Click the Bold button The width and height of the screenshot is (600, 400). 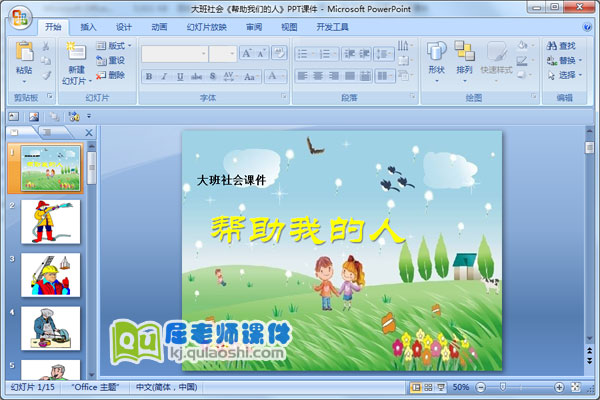pos(149,76)
